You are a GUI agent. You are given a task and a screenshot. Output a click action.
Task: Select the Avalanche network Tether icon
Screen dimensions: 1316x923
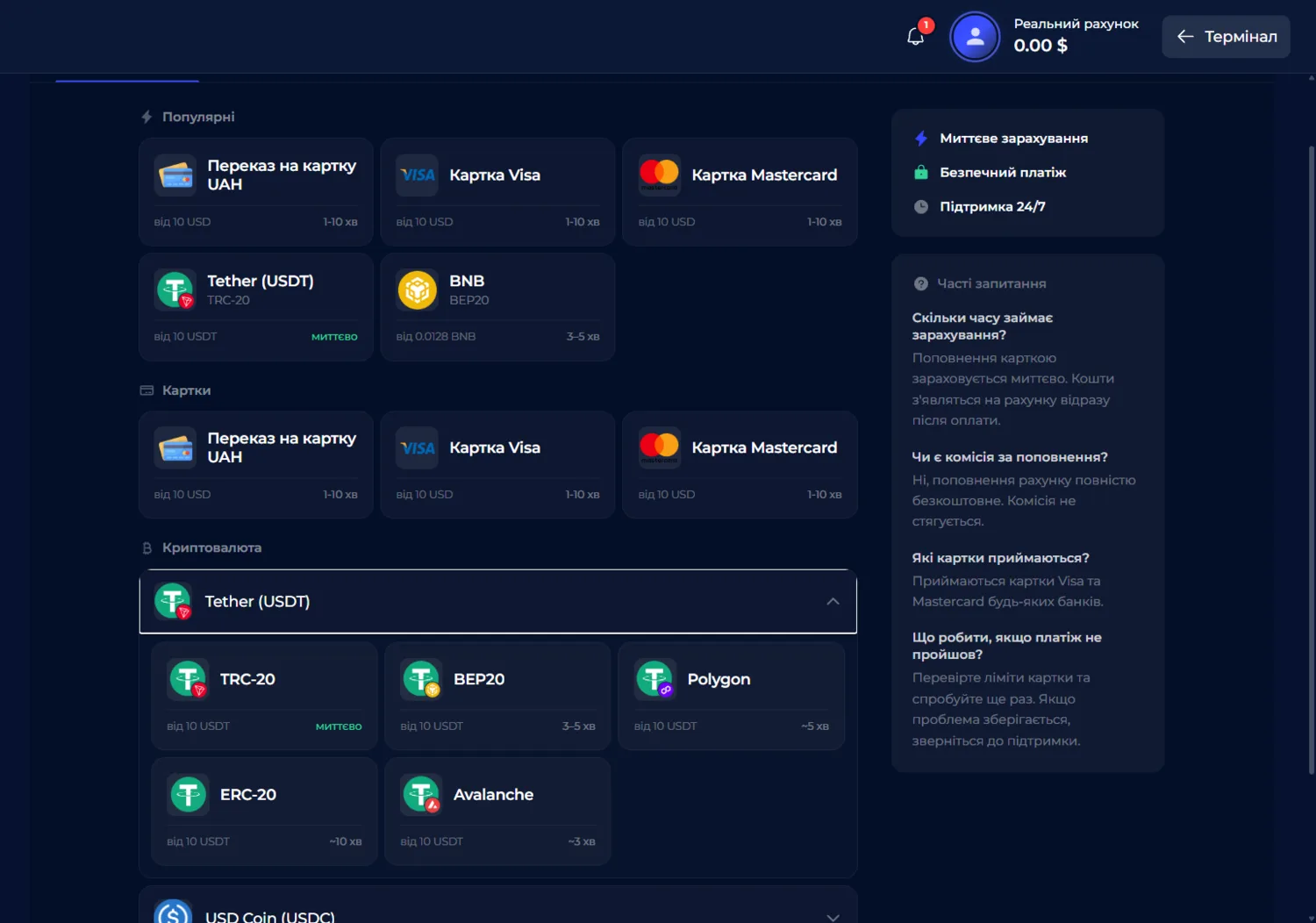point(421,794)
